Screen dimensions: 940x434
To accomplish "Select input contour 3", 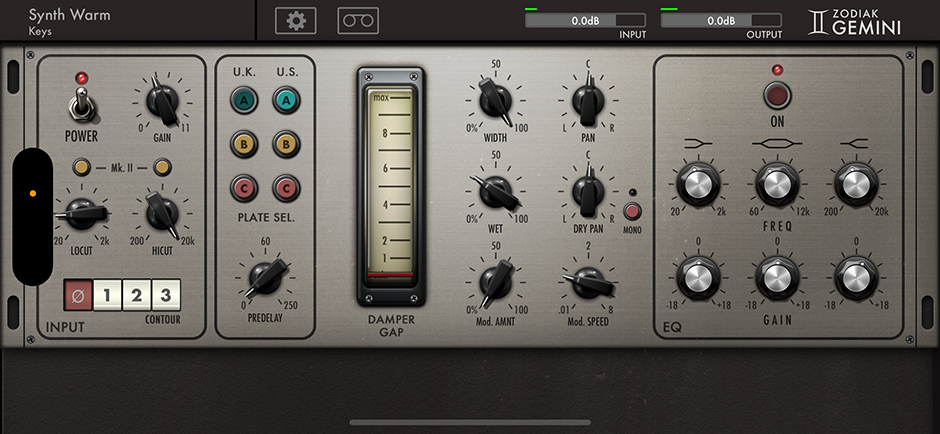I will coord(166,294).
